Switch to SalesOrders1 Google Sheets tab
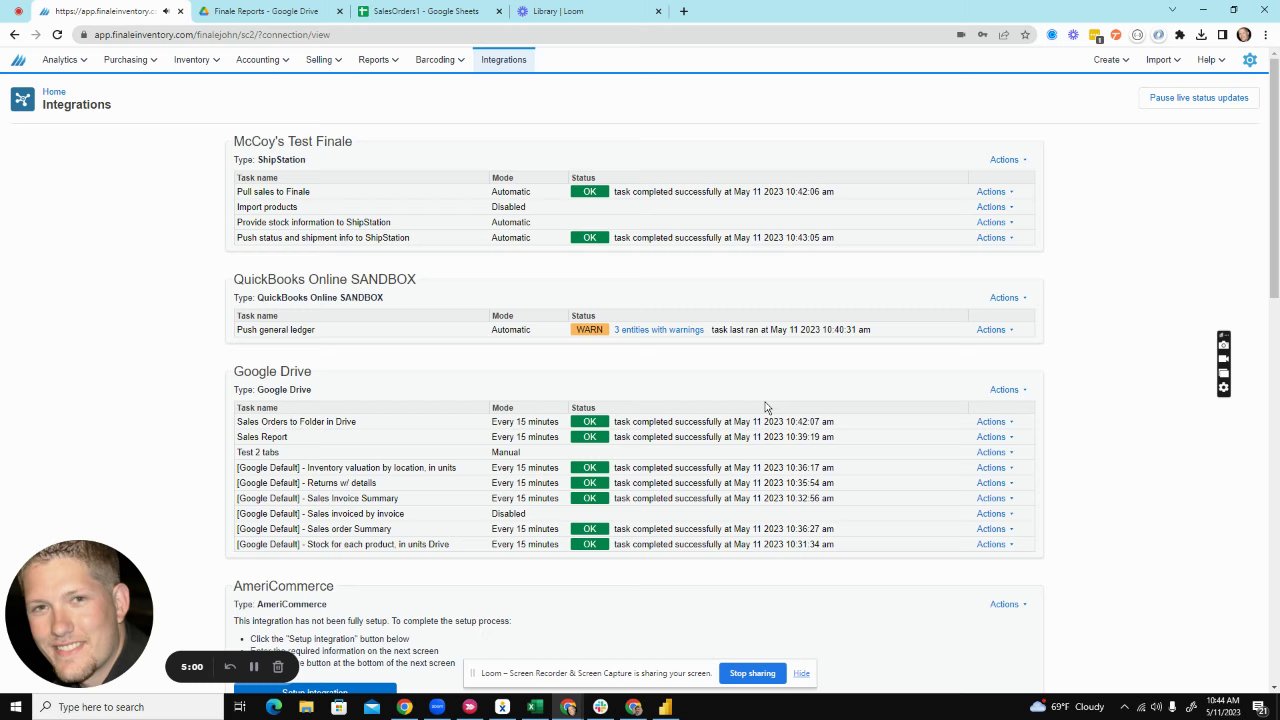This screenshot has width=1280, height=720. 428,11
